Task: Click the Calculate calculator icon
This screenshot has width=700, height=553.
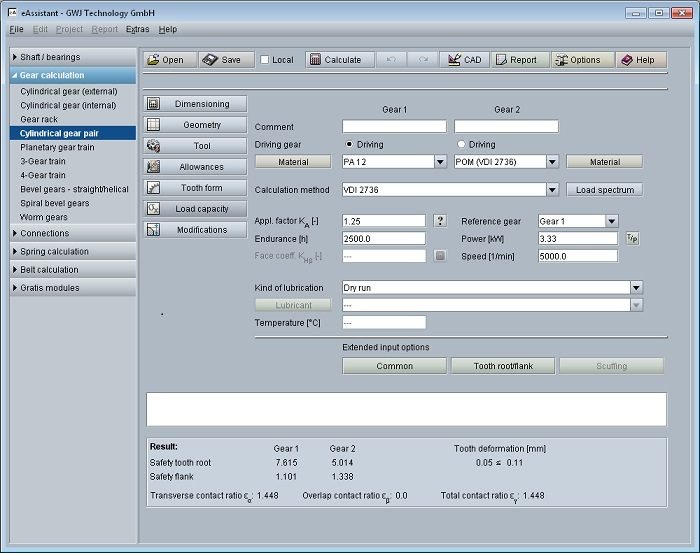Action: pos(315,60)
